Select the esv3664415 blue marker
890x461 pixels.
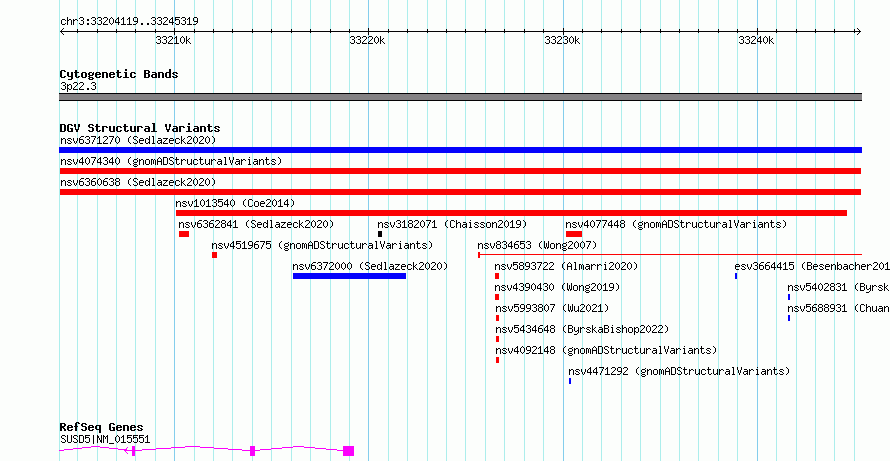click(736, 276)
